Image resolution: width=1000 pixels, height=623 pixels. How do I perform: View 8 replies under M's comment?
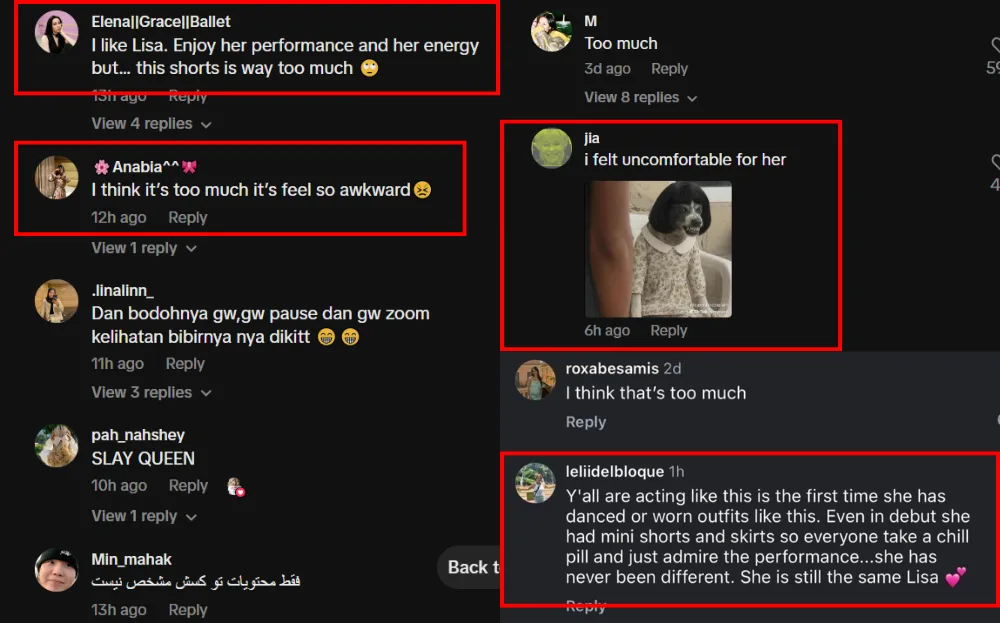click(640, 97)
